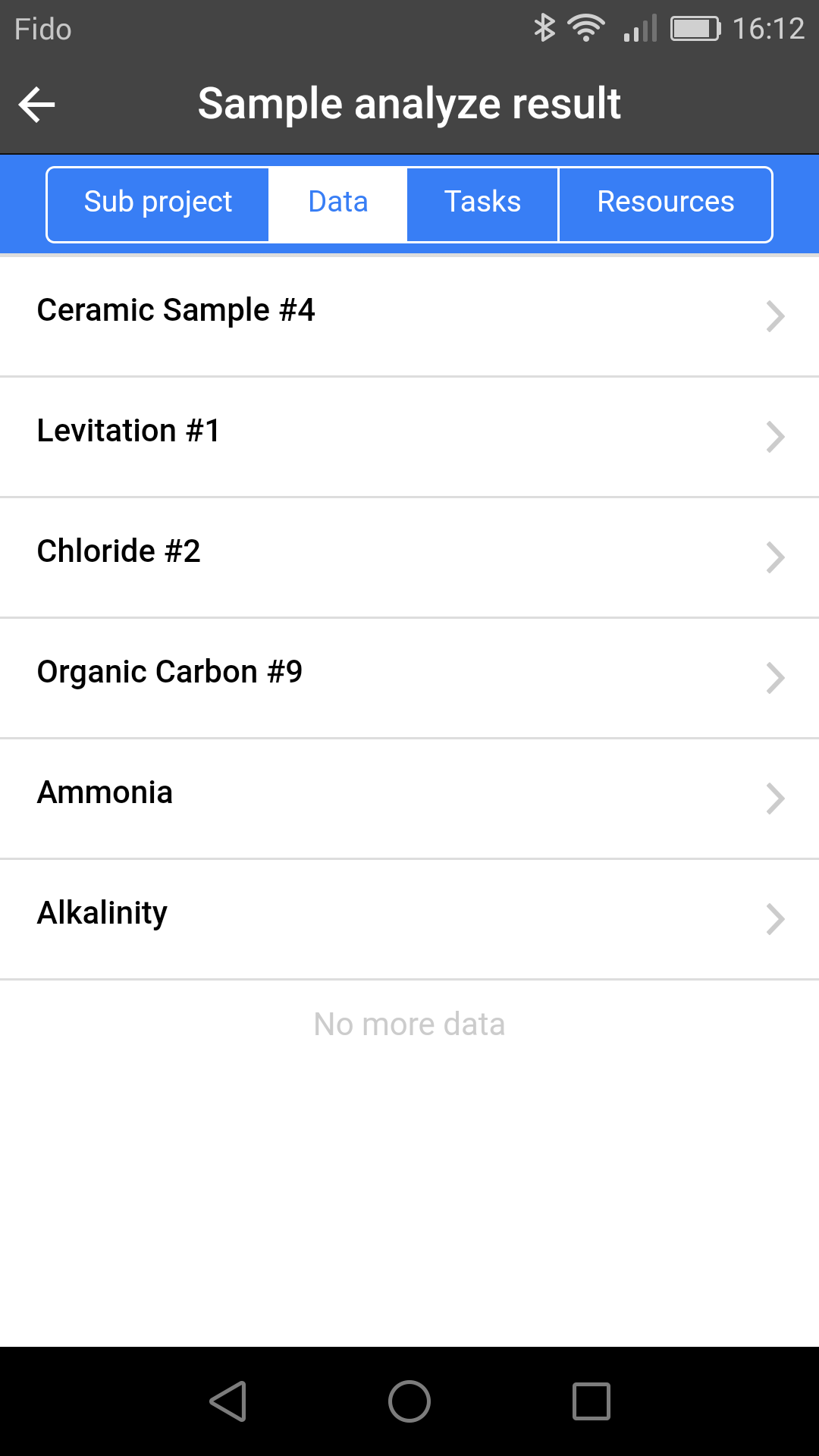Tap the battery indicator icon
The height and width of the screenshot is (1456, 819).
[695, 29]
